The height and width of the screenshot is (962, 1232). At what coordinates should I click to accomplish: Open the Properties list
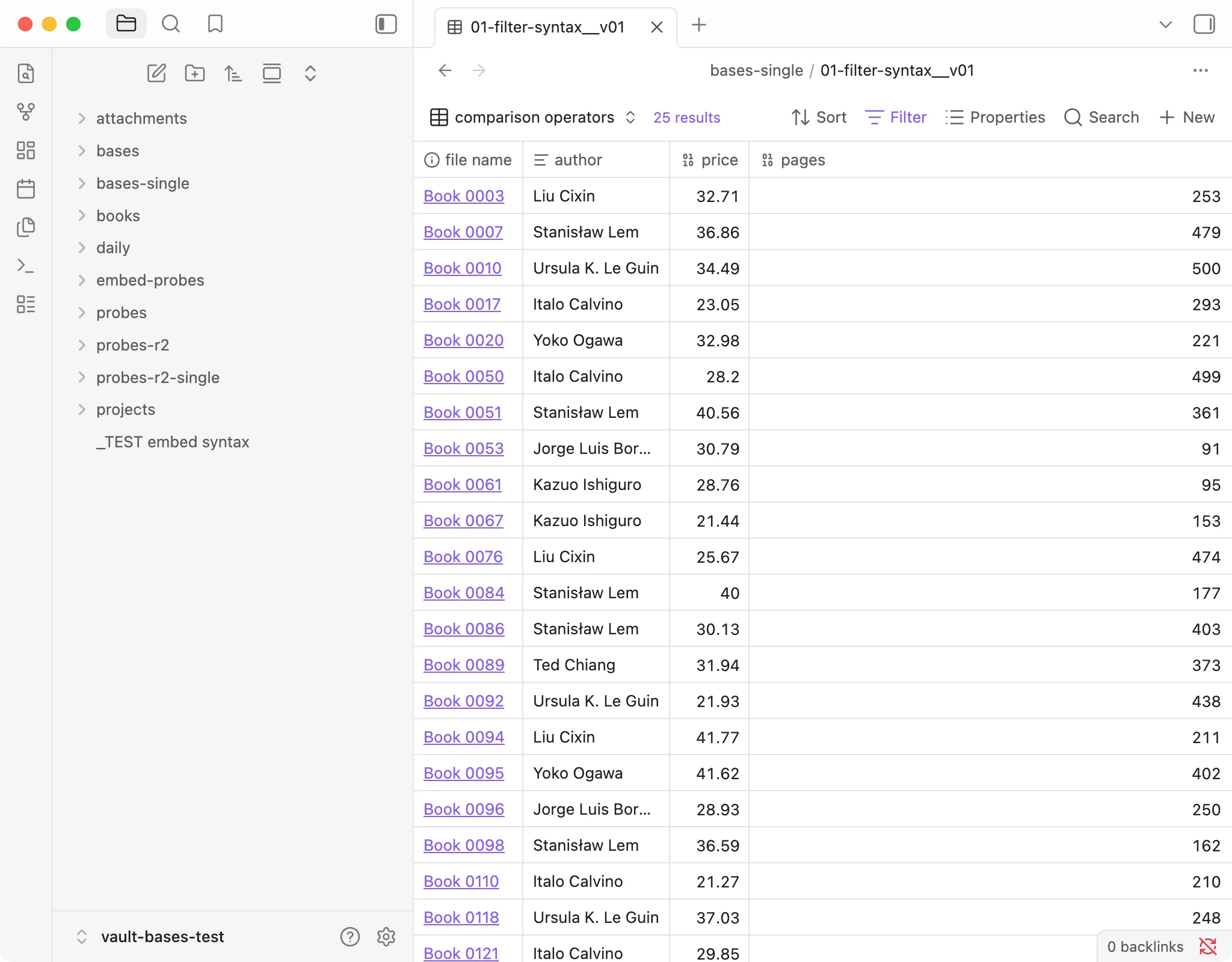[996, 117]
